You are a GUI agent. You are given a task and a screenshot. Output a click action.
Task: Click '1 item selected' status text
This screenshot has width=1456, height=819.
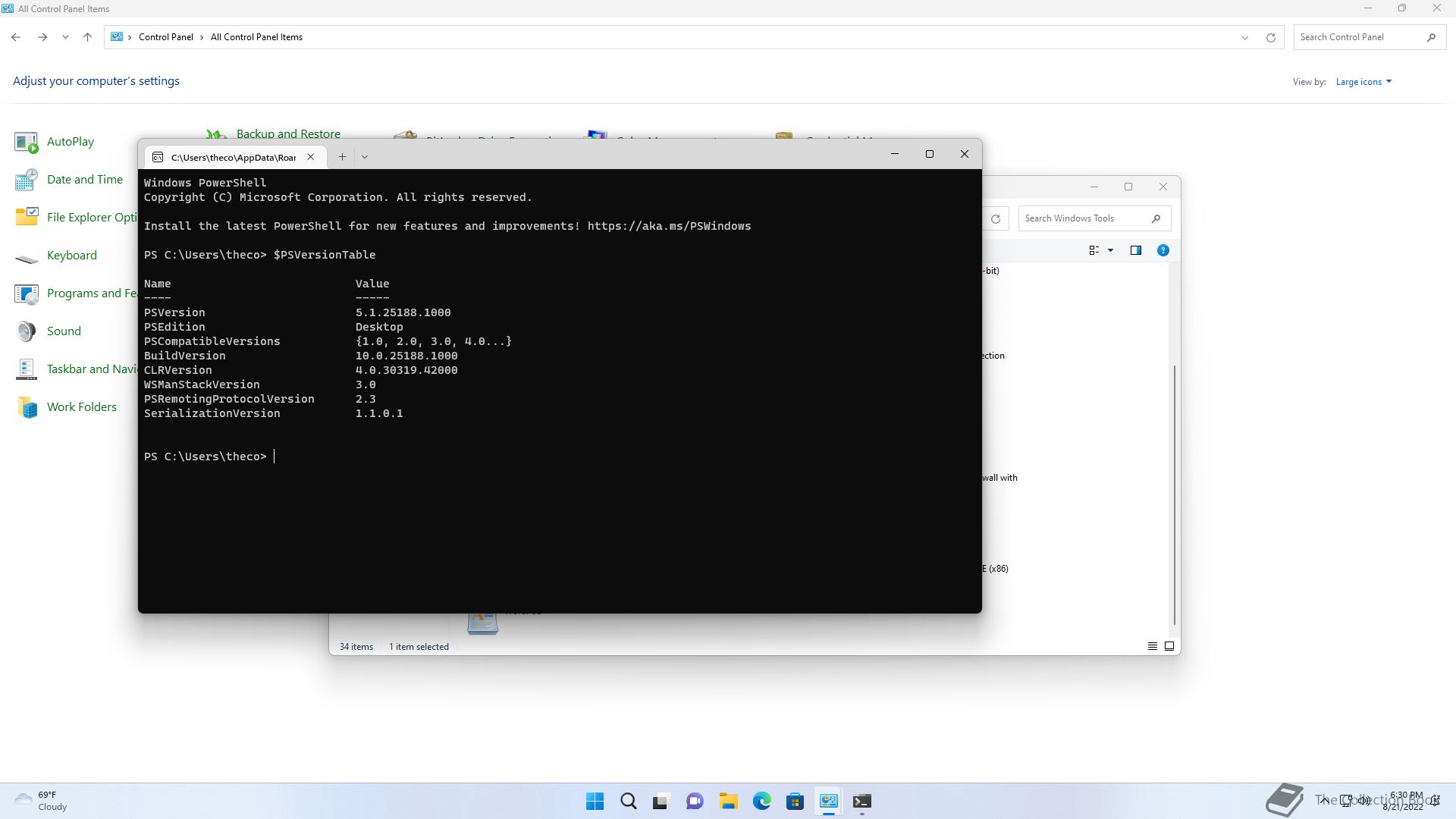pos(419,647)
